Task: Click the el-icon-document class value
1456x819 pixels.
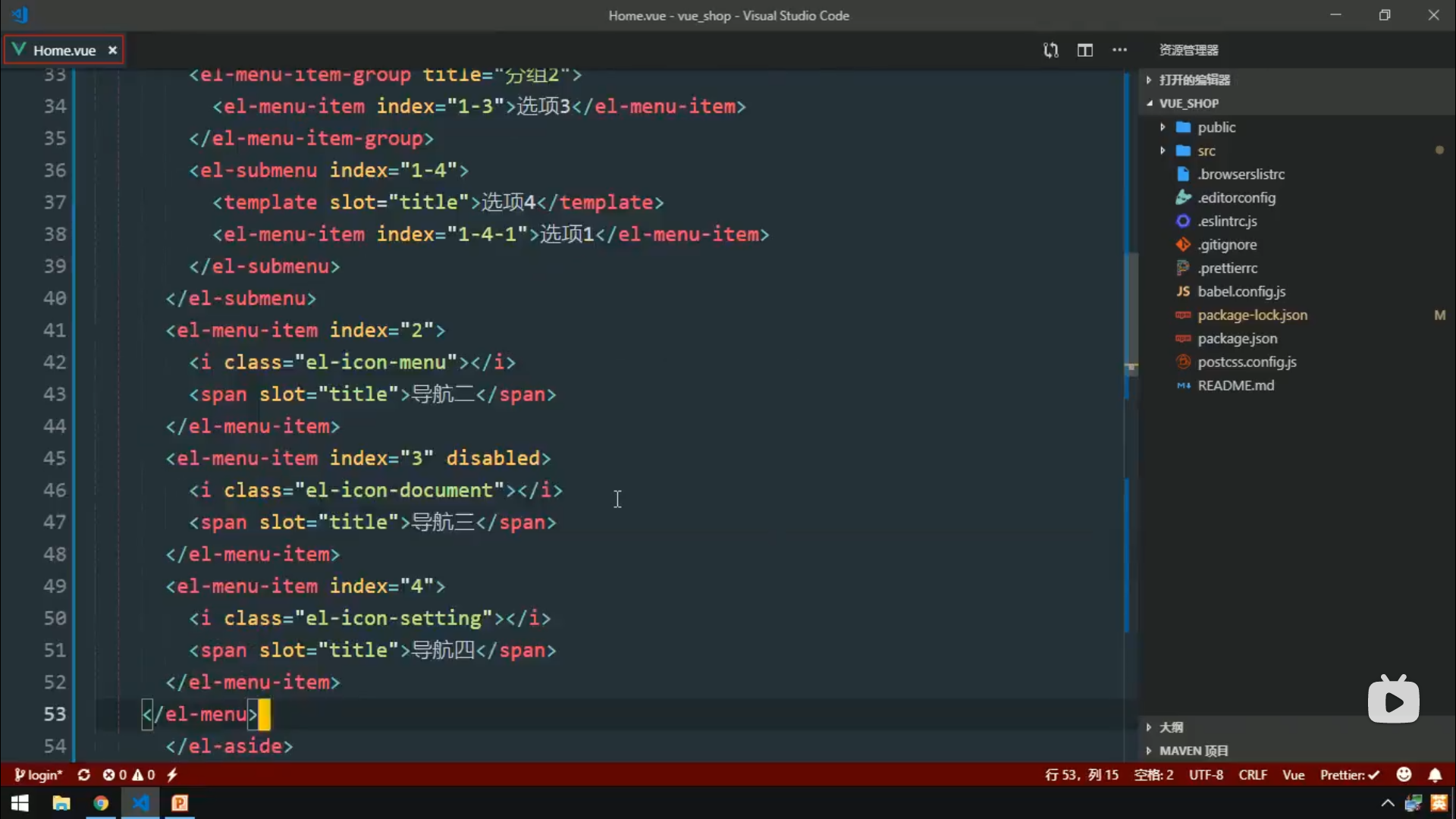Action: tap(400, 491)
